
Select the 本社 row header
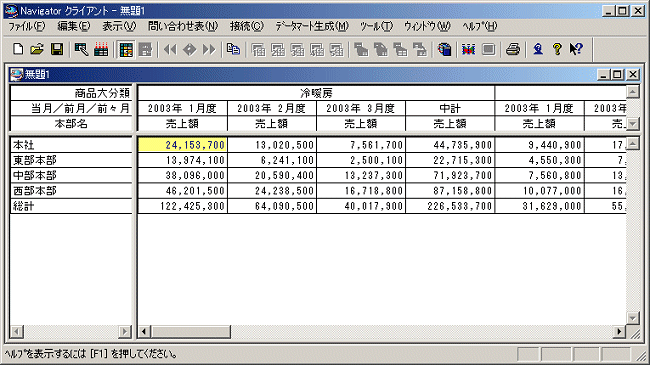tap(71, 145)
